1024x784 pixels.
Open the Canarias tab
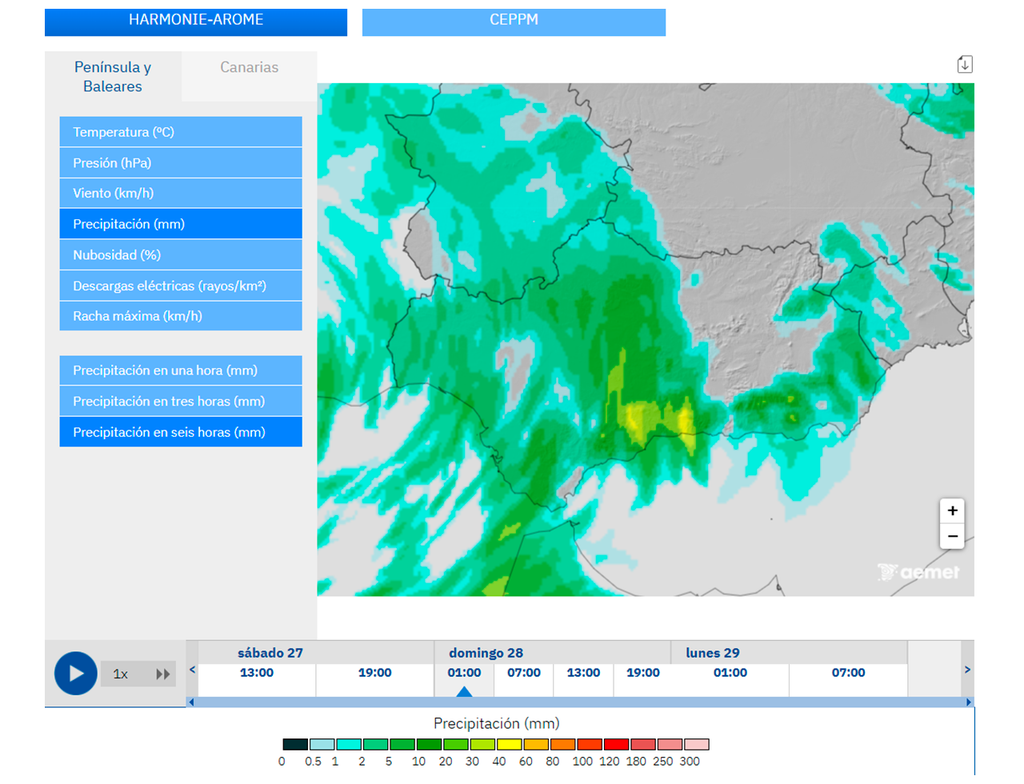click(249, 68)
